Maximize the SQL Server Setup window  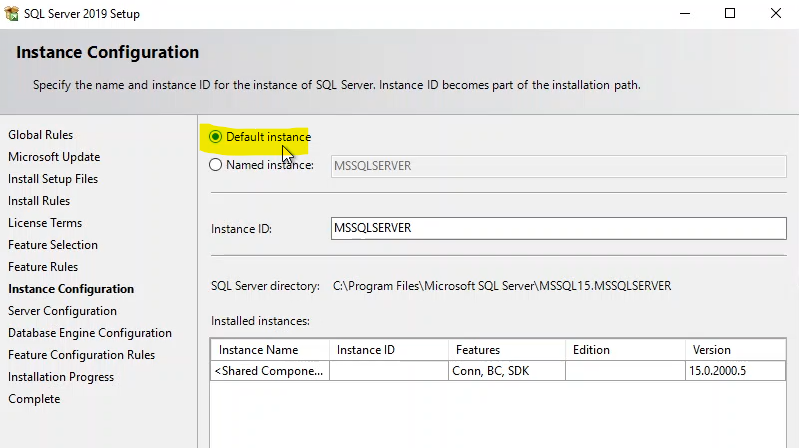point(730,13)
